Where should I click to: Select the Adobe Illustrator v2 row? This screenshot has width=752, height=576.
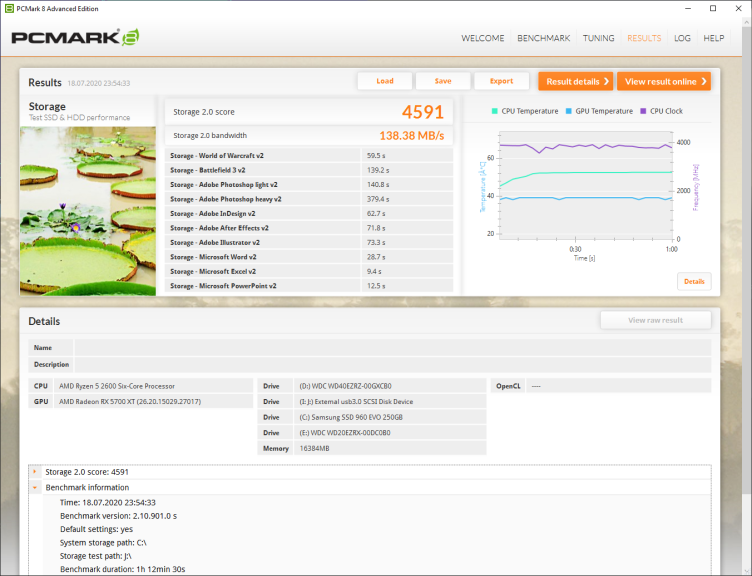[309, 242]
